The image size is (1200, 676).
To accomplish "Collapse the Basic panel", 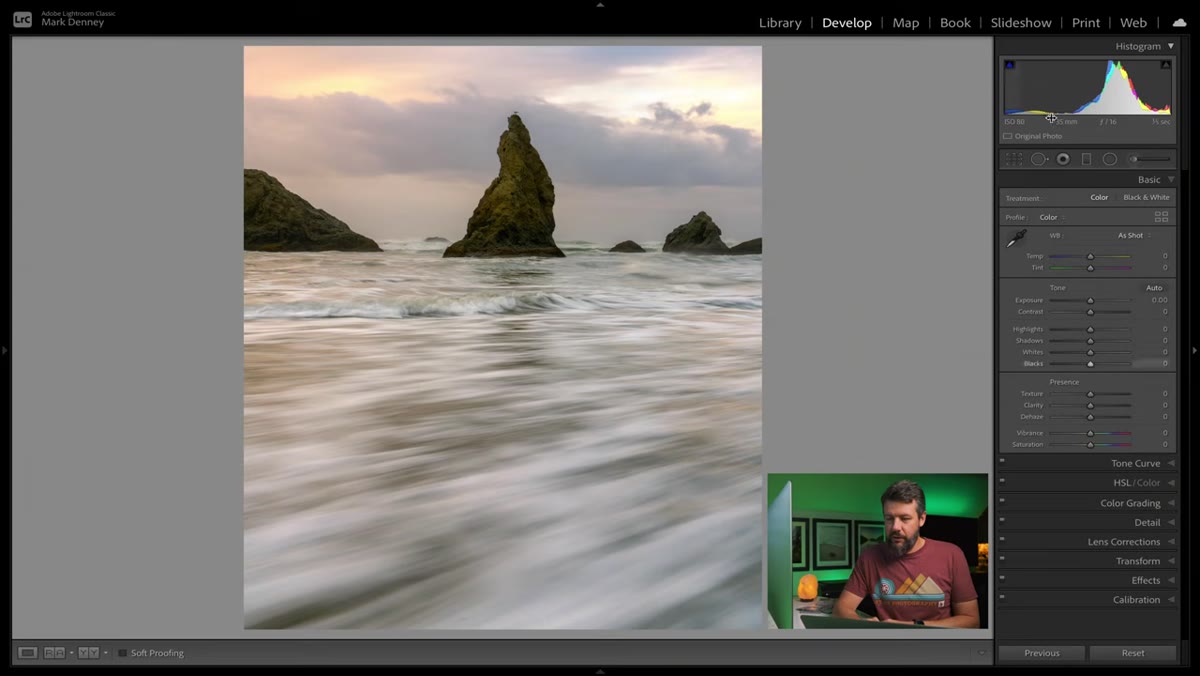I will (x=1171, y=180).
